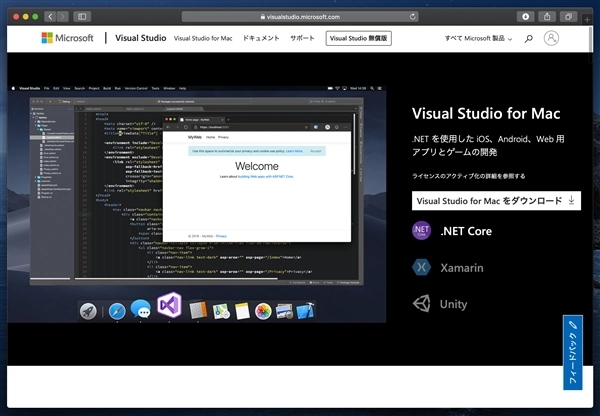Open the サポート nav item

[302, 38]
